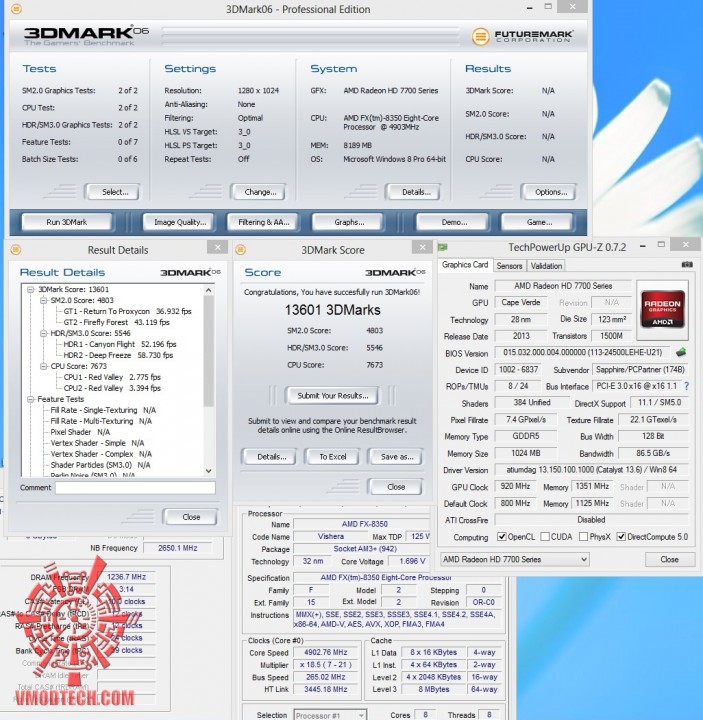Switch to the Validation tab in GPU-Z
Image resolution: width=703 pixels, height=720 pixels.
pos(546,266)
